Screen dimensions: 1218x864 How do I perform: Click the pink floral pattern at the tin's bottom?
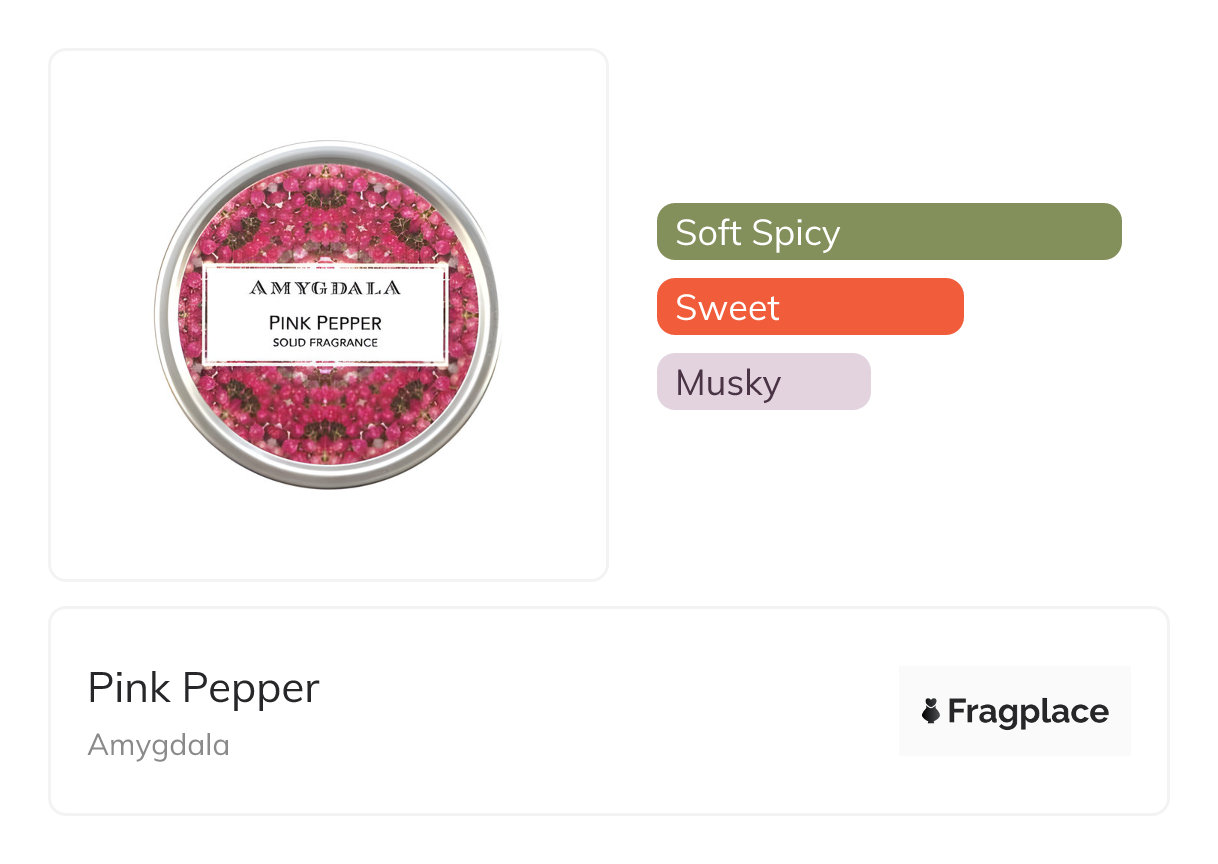pyautogui.click(x=327, y=420)
